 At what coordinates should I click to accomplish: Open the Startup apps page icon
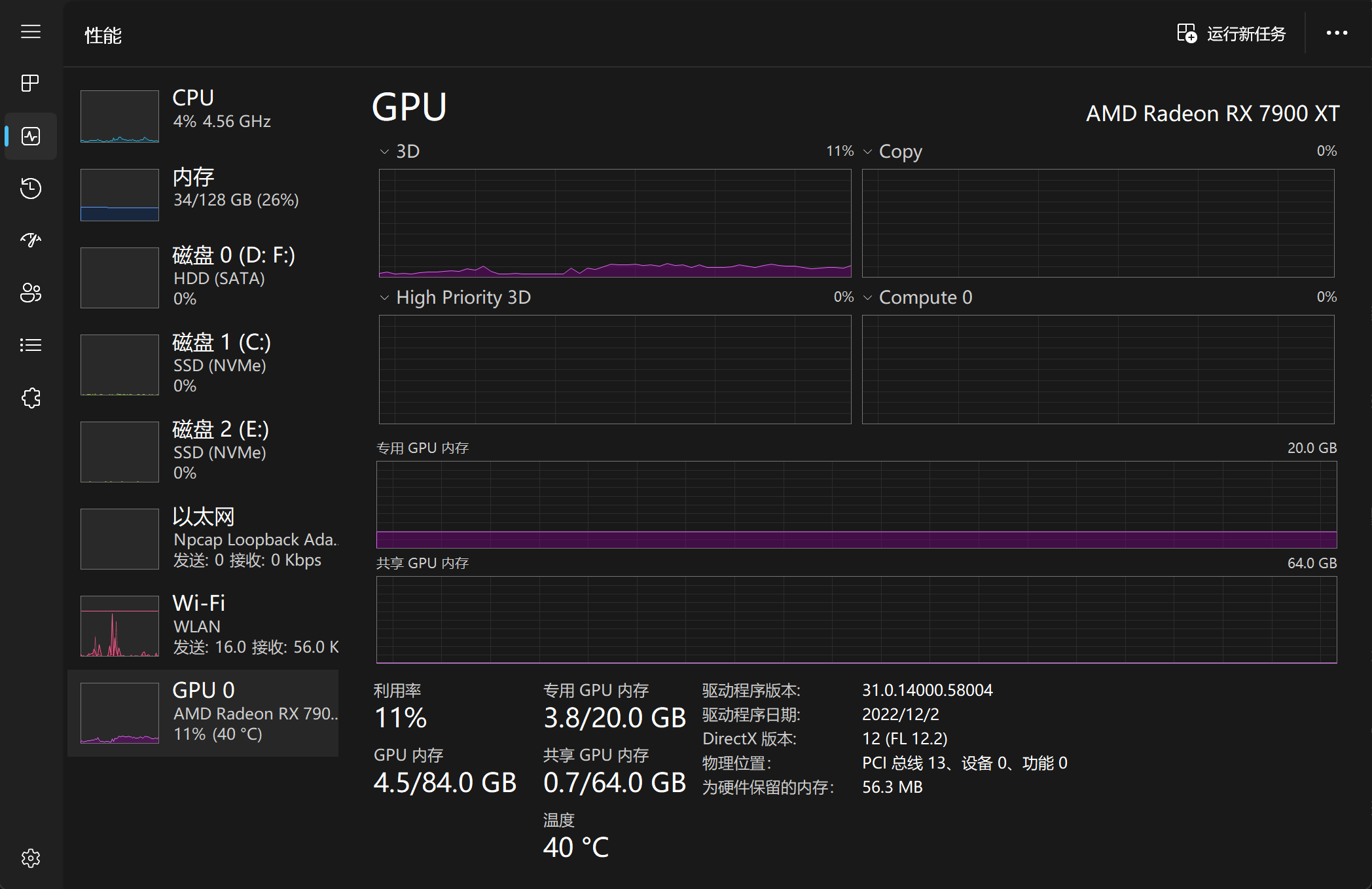(x=31, y=240)
